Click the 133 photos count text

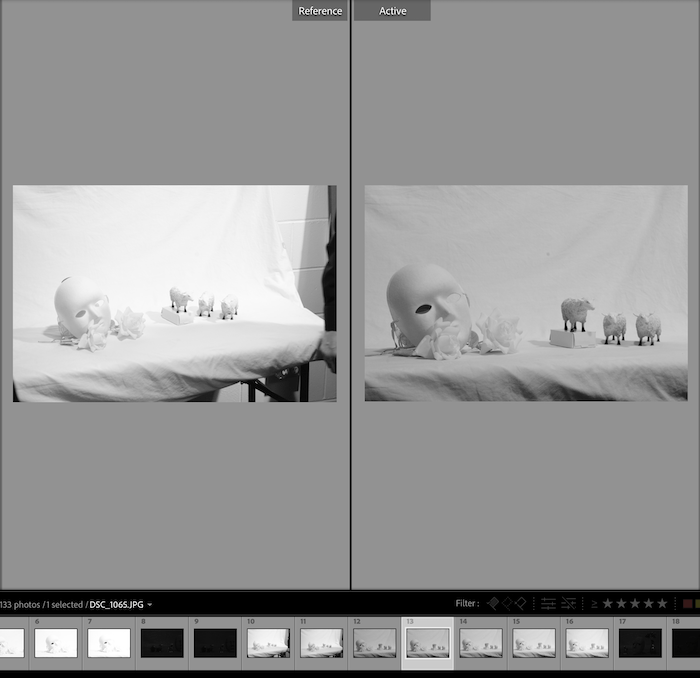click(20, 605)
